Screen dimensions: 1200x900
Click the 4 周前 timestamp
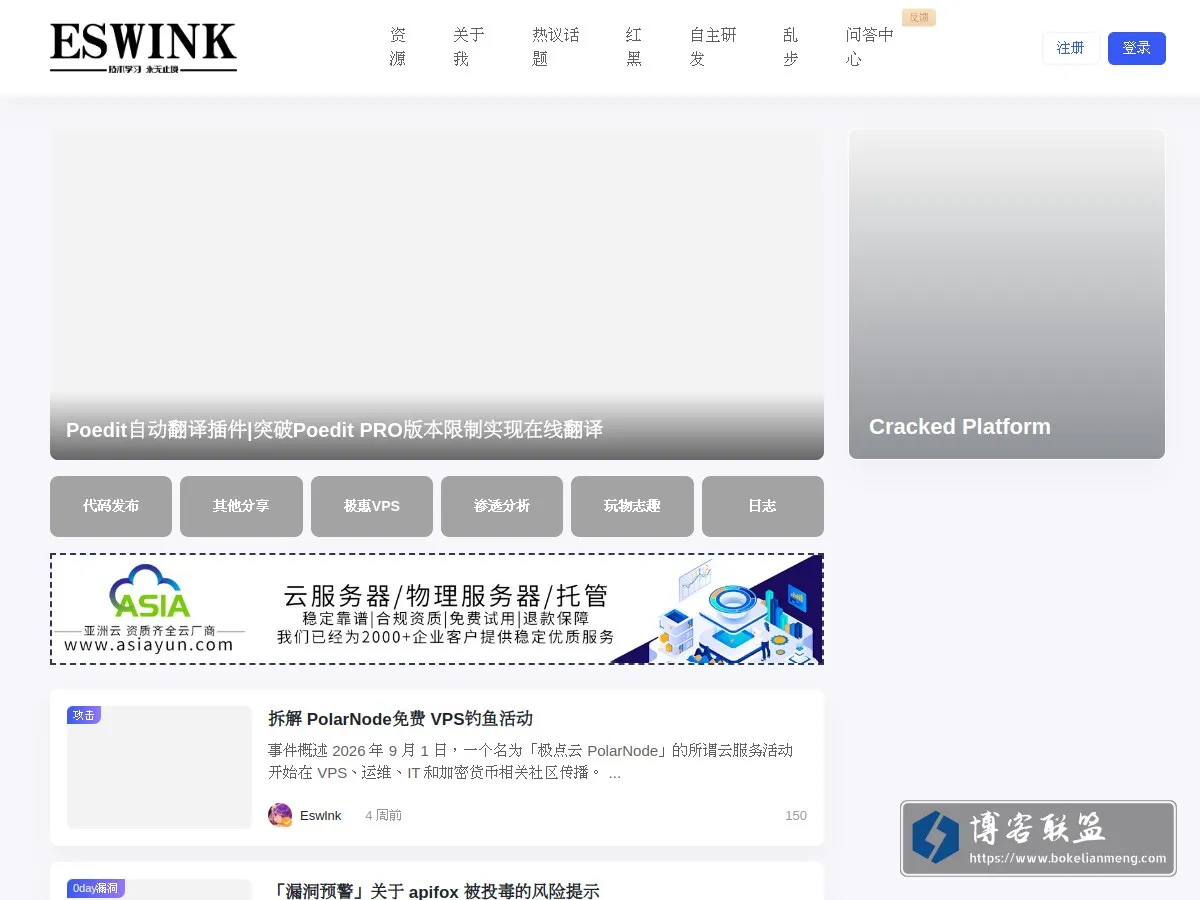click(383, 815)
